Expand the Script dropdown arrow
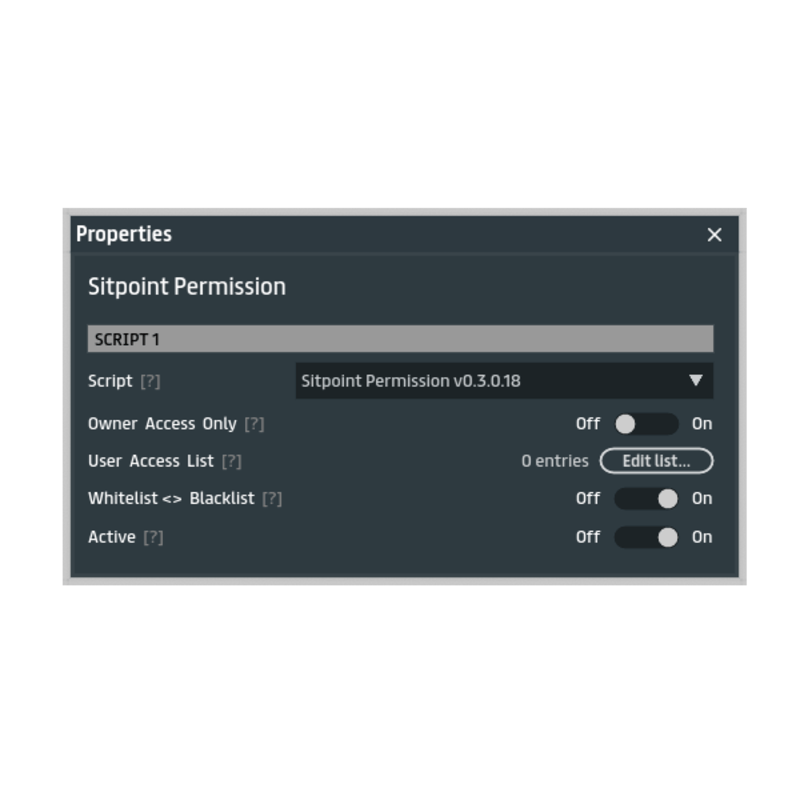 [x=695, y=381]
